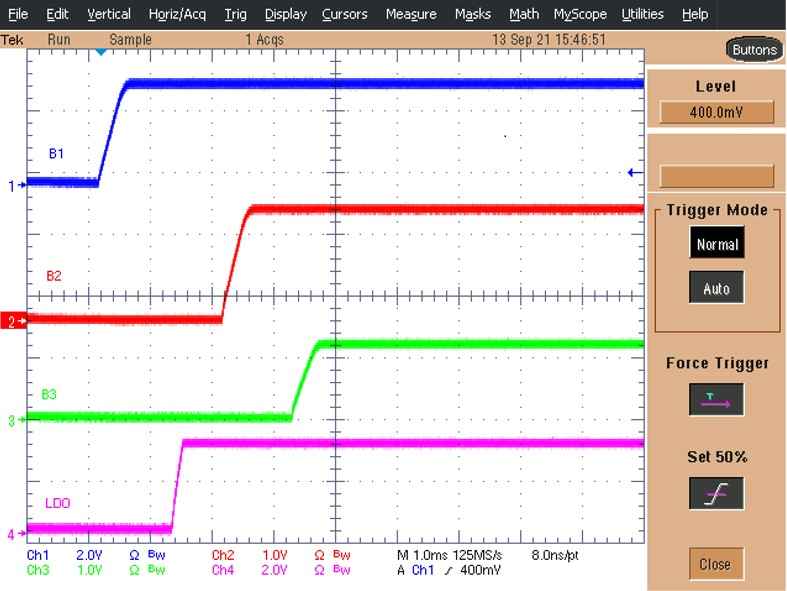The height and width of the screenshot is (591, 787).
Task: Select the red channel 2 marker
Action: coord(13,321)
